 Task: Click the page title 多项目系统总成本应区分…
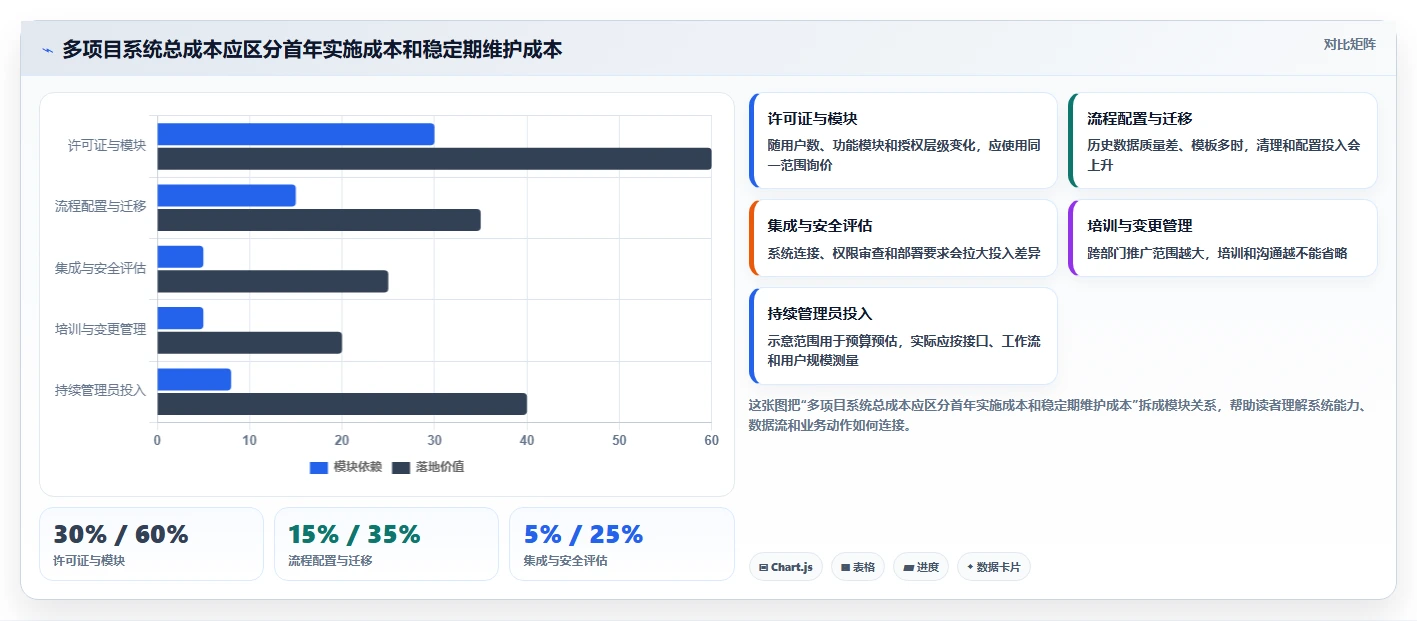312,49
